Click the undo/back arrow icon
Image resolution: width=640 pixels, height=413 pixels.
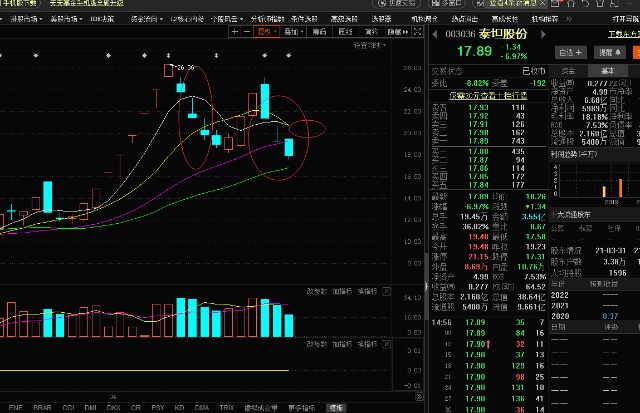585,3
